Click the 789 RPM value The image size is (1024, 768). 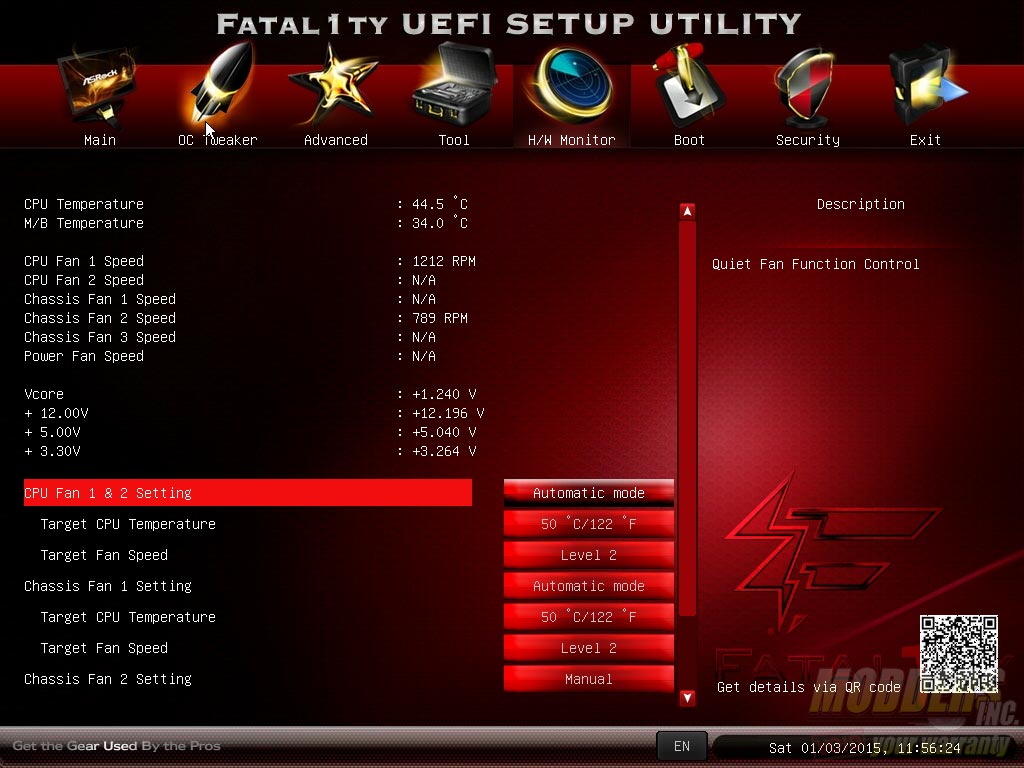pyautogui.click(x=440, y=318)
